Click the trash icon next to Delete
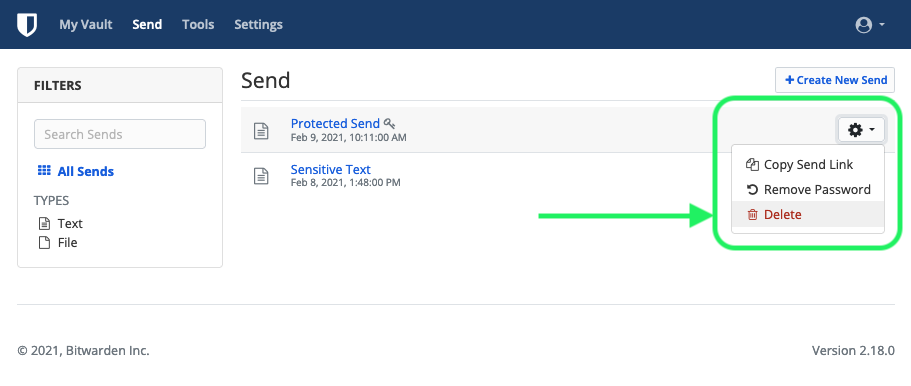Image resolution: width=911 pixels, height=386 pixels. coord(752,215)
